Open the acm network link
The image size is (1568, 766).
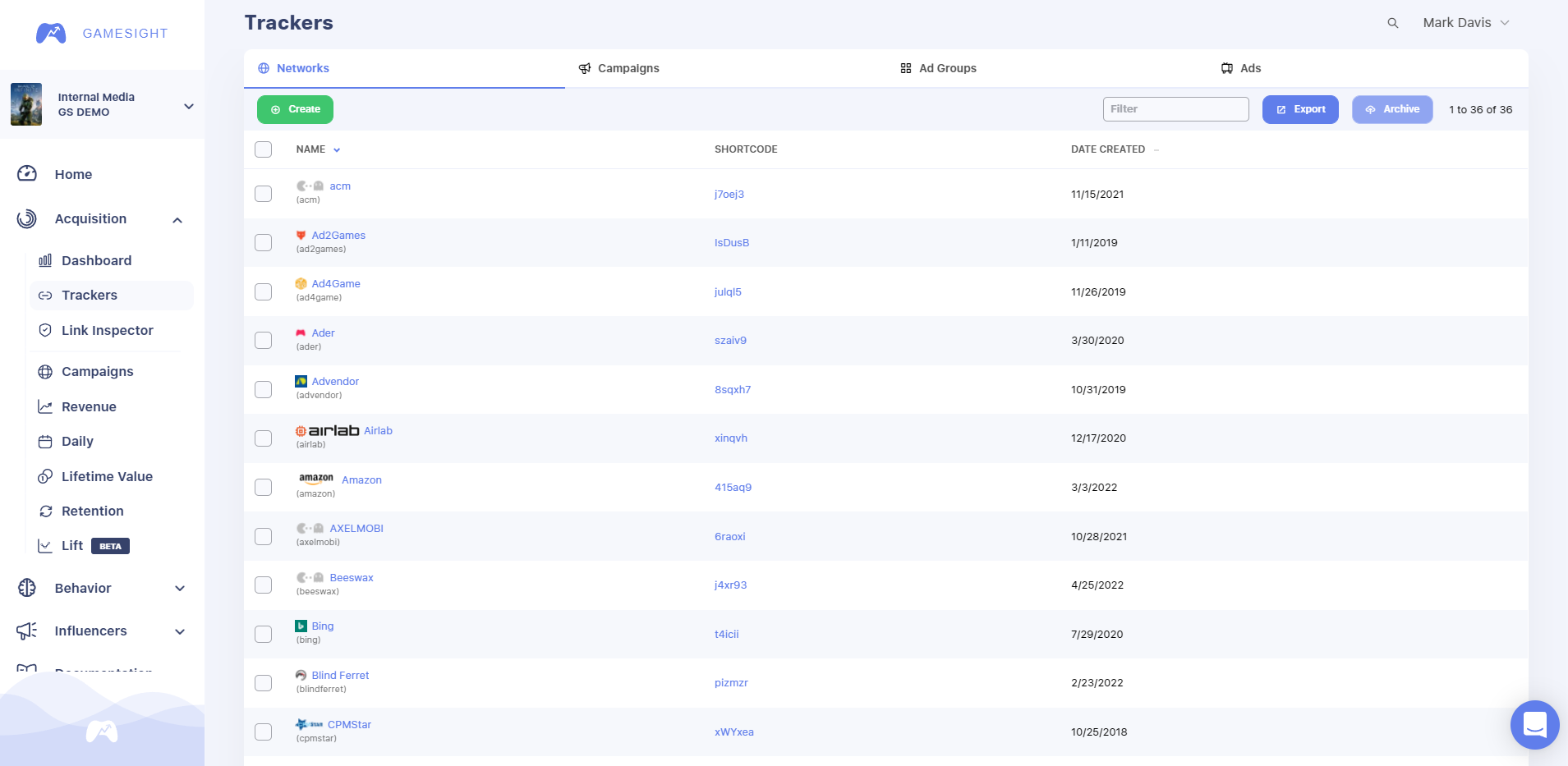(x=340, y=186)
